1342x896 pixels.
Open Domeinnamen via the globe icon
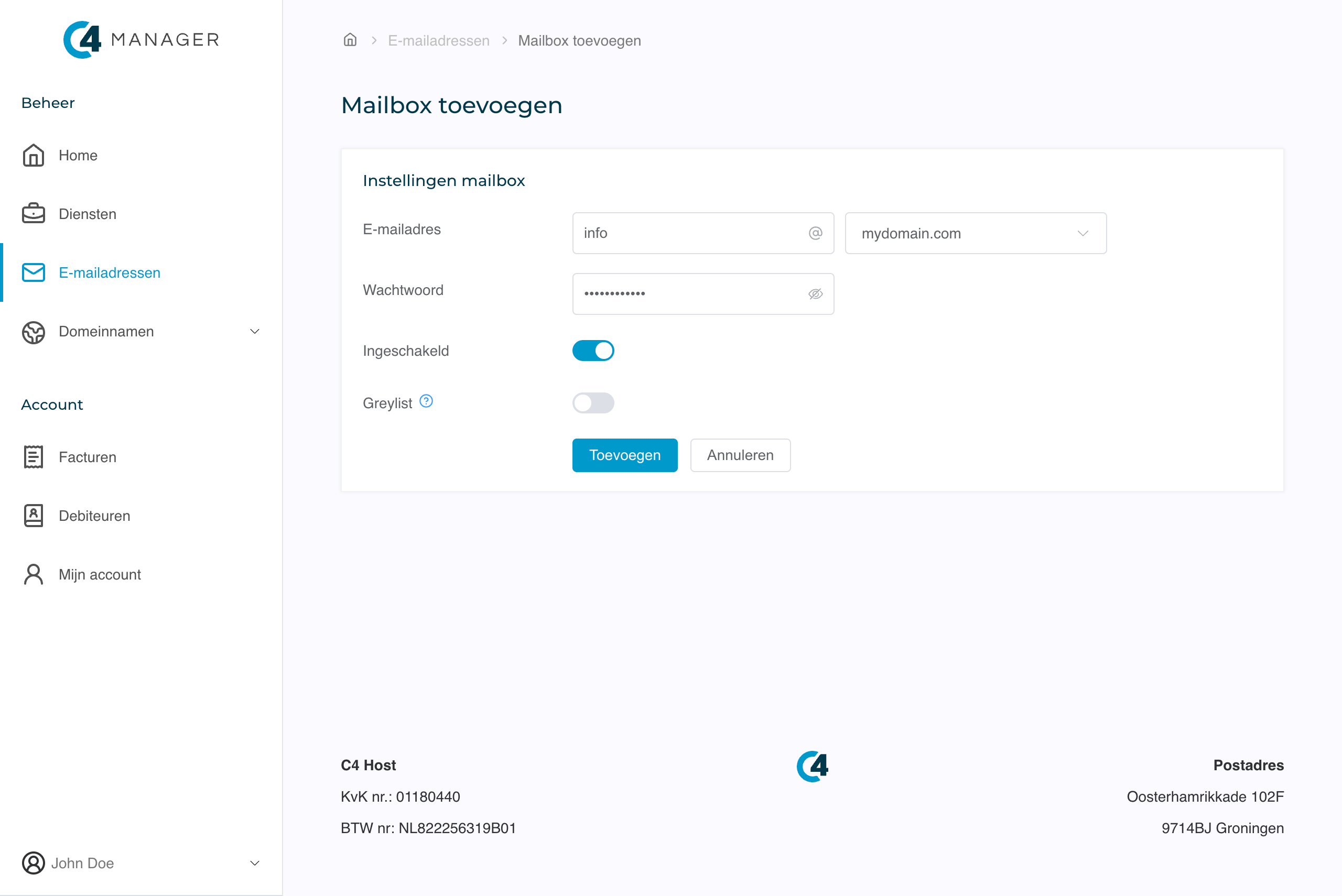tap(33, 332)
